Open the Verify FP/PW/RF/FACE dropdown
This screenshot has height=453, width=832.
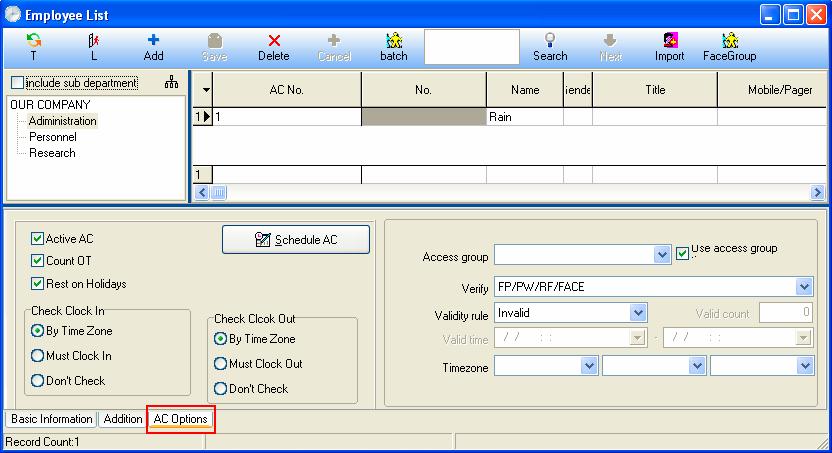(x=804, y=287)
